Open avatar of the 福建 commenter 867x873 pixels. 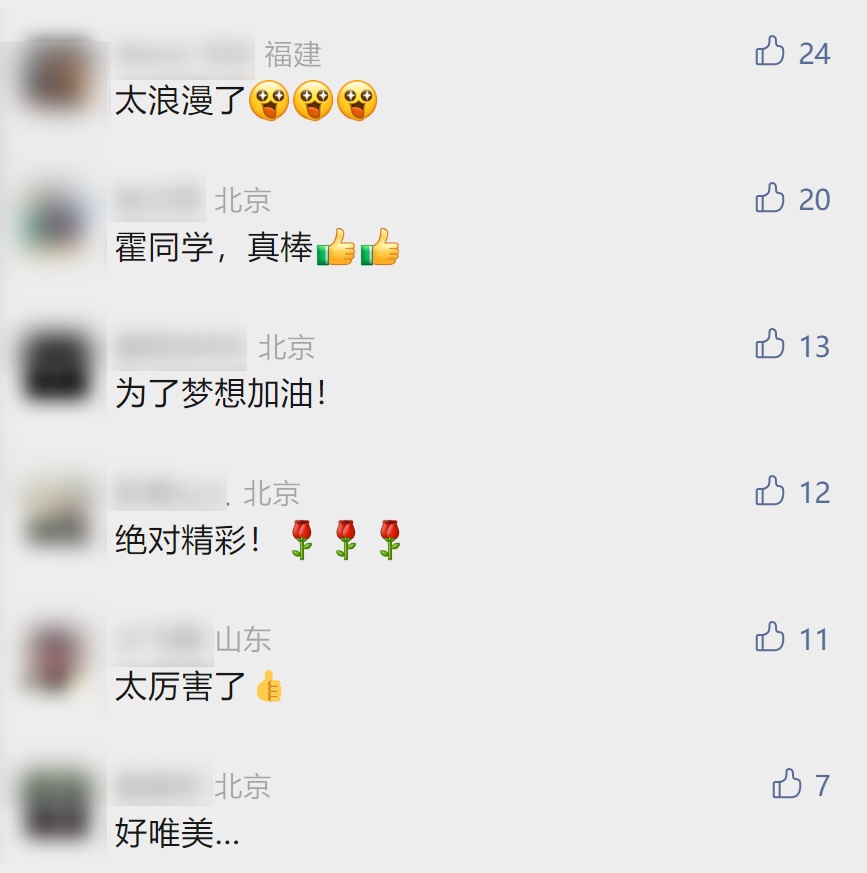point(58,75)
